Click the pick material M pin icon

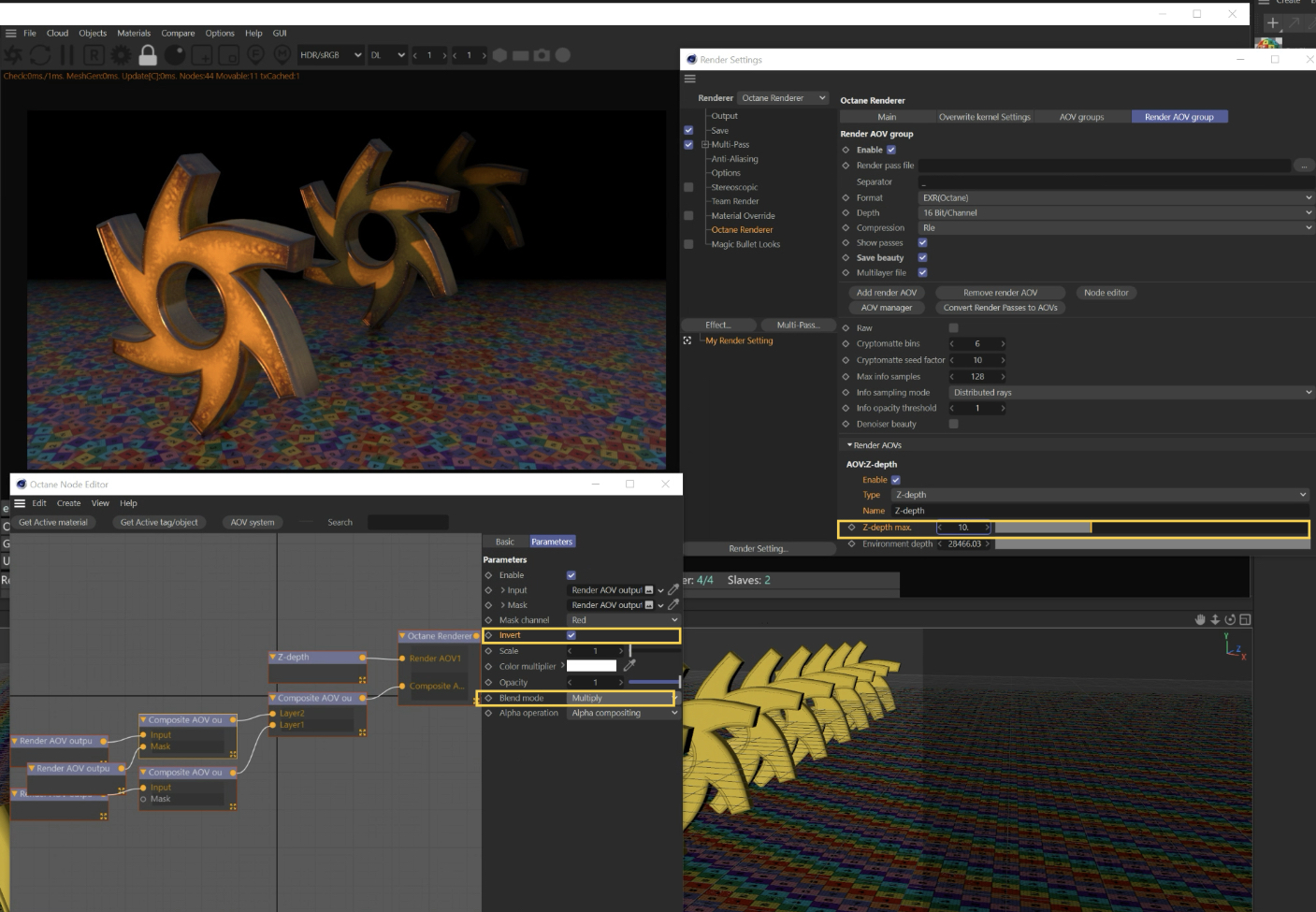pos(282,55)
